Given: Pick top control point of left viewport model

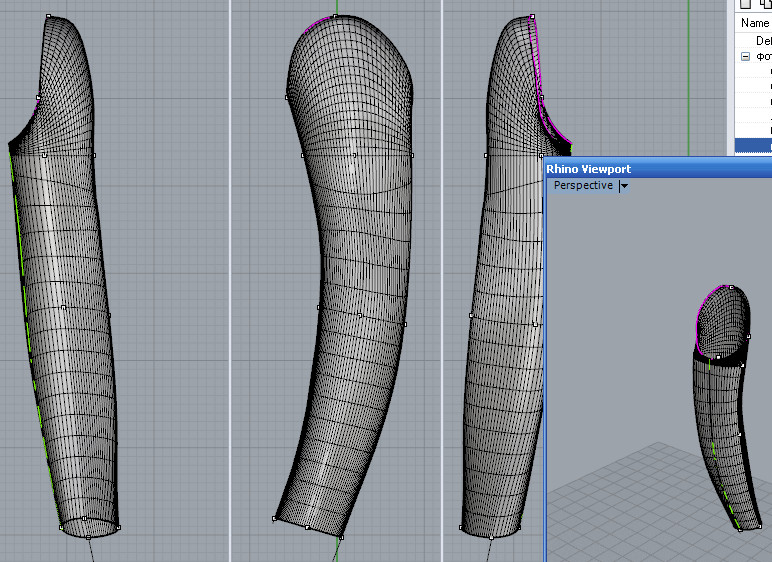Looking at the screenshot, I should tap(48, 17).
